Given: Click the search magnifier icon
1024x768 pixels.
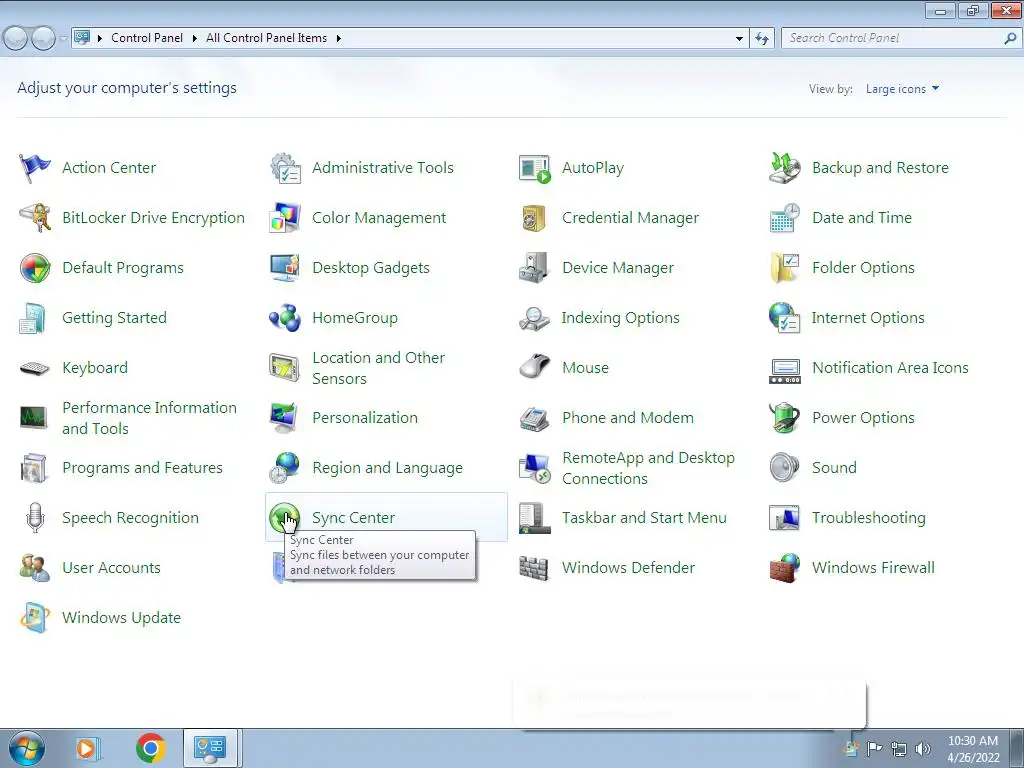Looking at the screenshot, I should pos(1010,39).
